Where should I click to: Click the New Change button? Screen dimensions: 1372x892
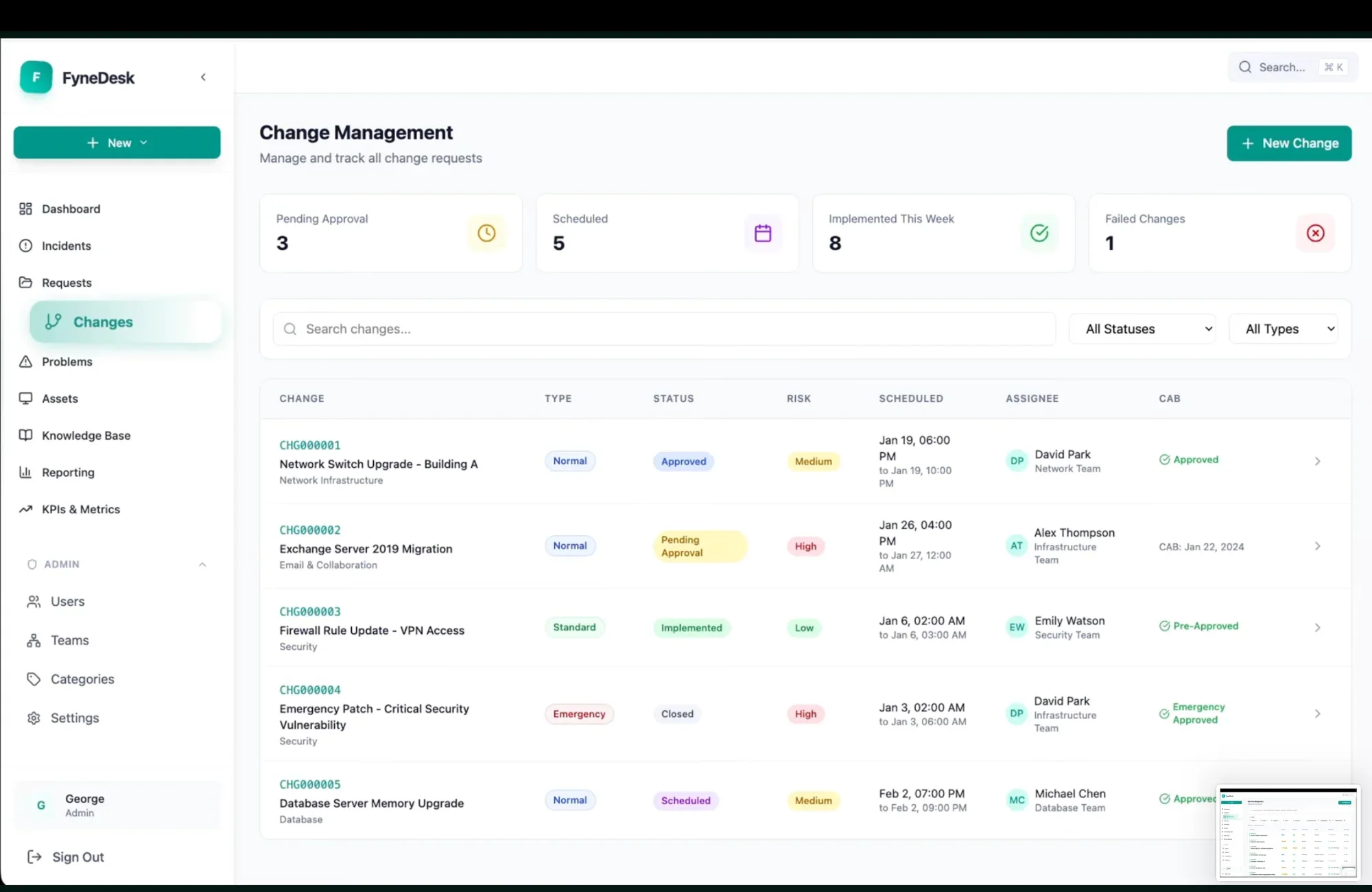[1289, 143]
